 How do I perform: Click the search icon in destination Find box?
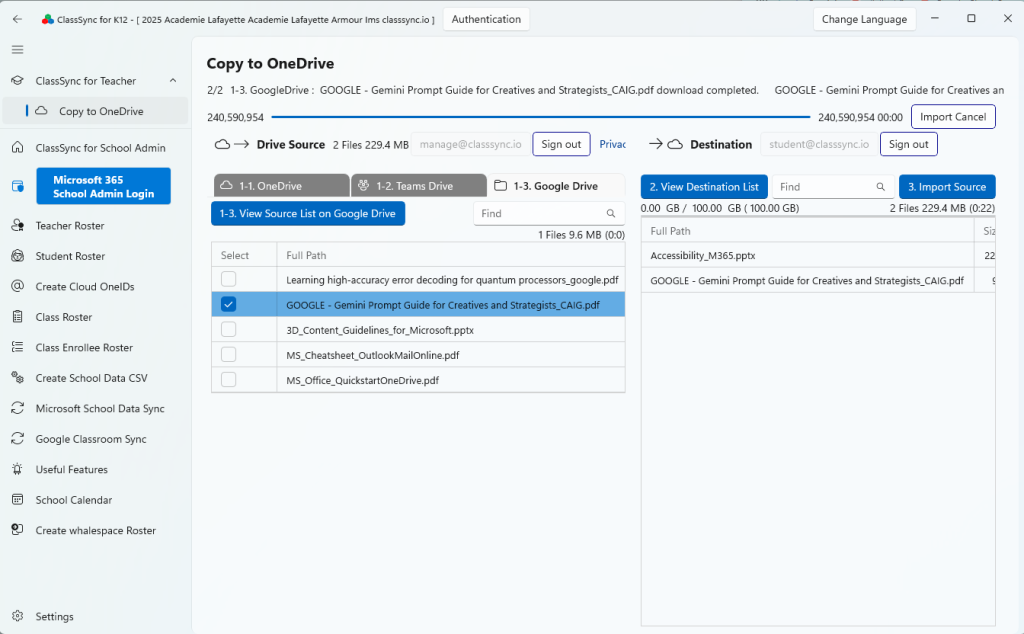click(880, 187)
